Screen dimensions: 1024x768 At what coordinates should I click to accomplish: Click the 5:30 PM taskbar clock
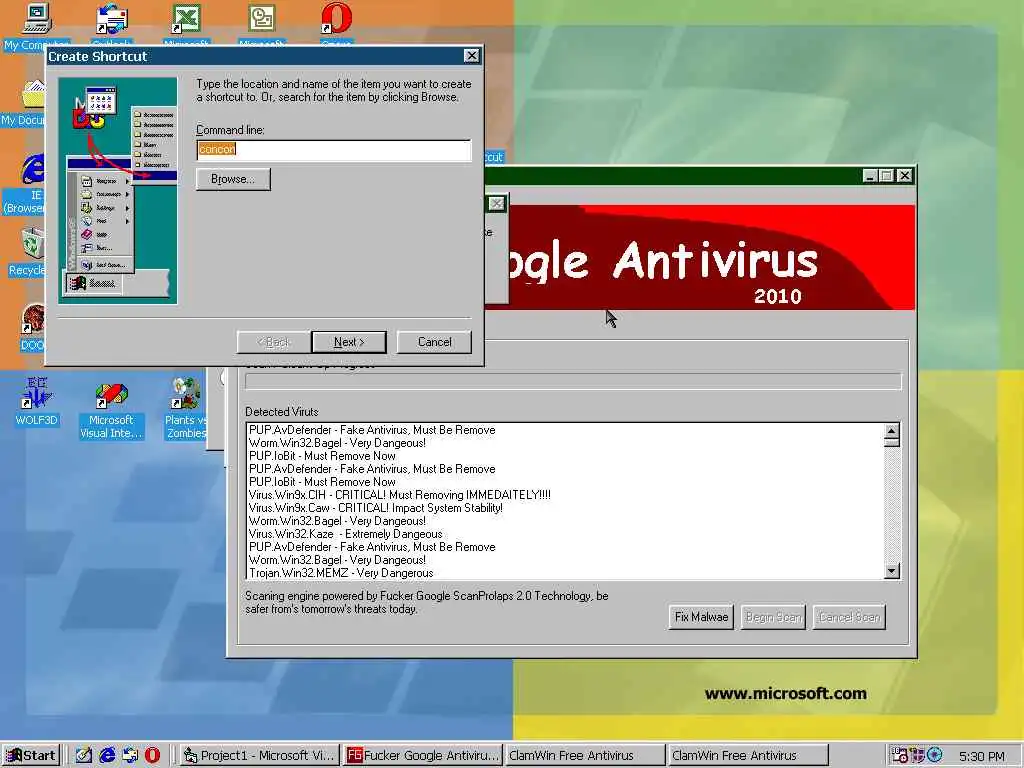coord(982,756)
